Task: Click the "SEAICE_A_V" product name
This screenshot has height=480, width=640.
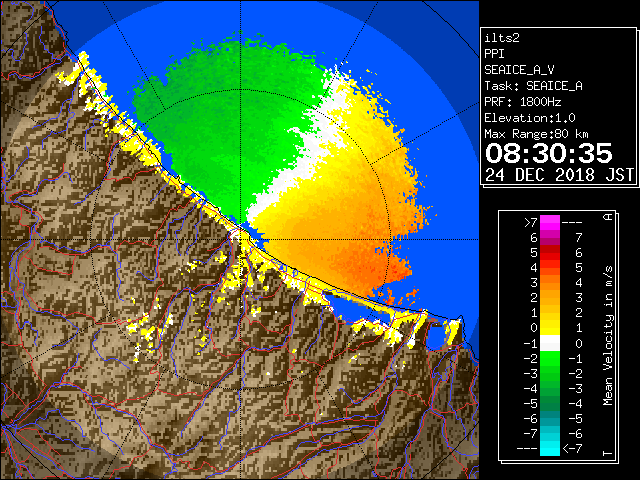Action: (x=519, y=70)
